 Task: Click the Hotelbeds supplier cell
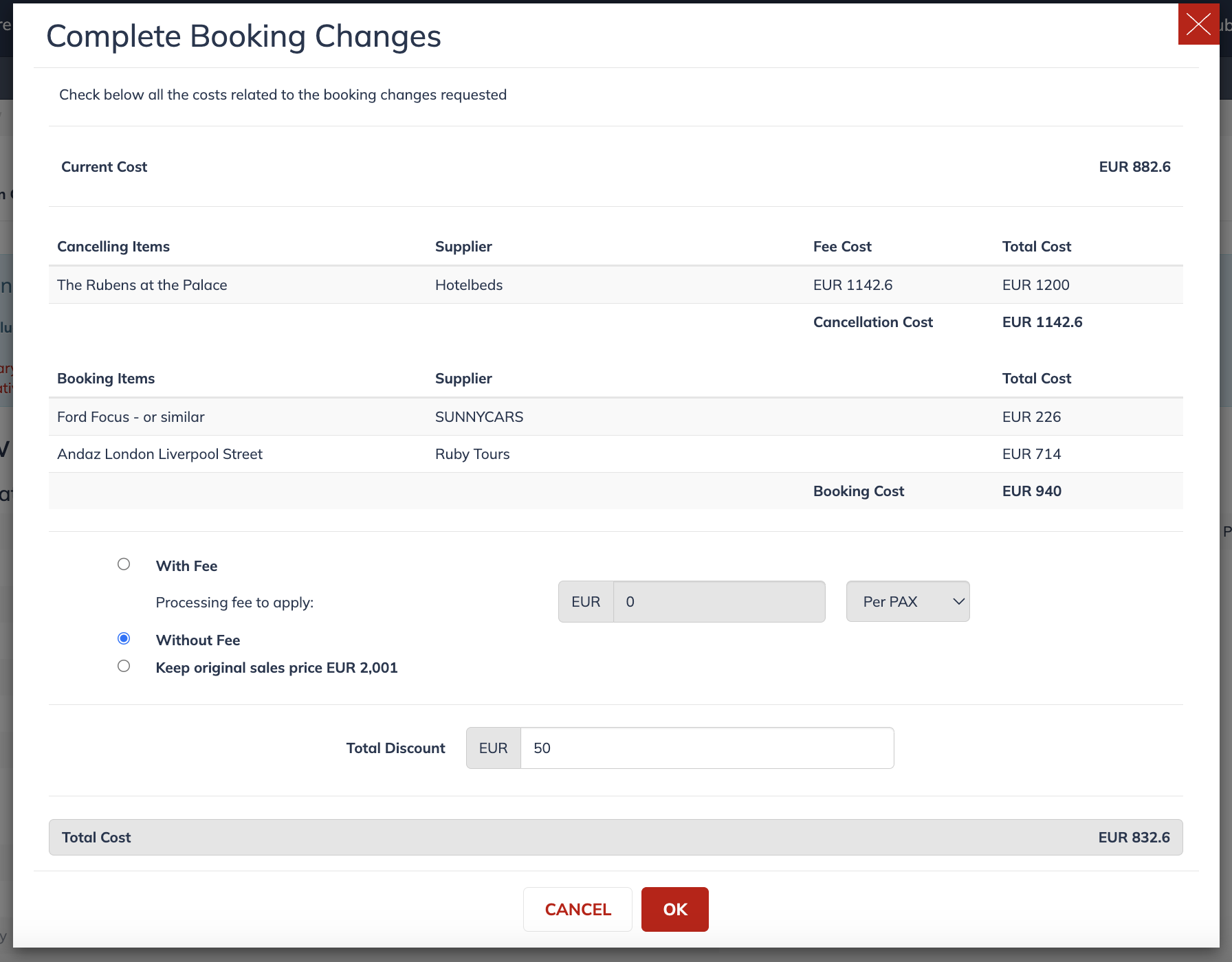pyautogui.click(x=469, y=284)
